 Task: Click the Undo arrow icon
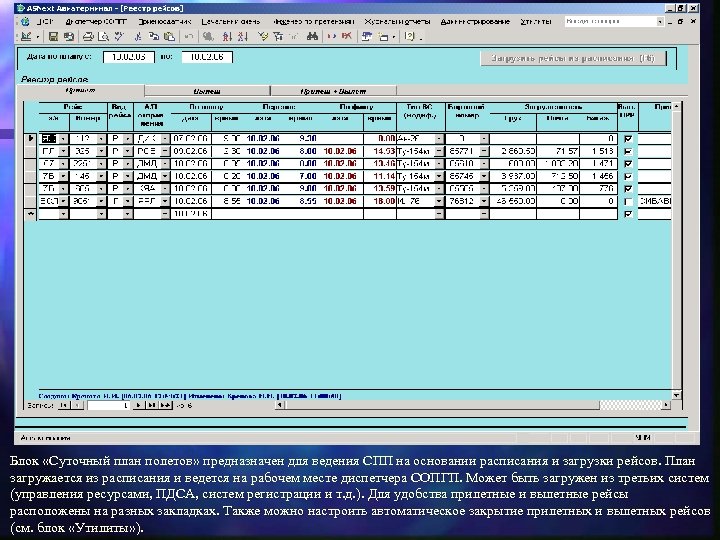(189, 36)
